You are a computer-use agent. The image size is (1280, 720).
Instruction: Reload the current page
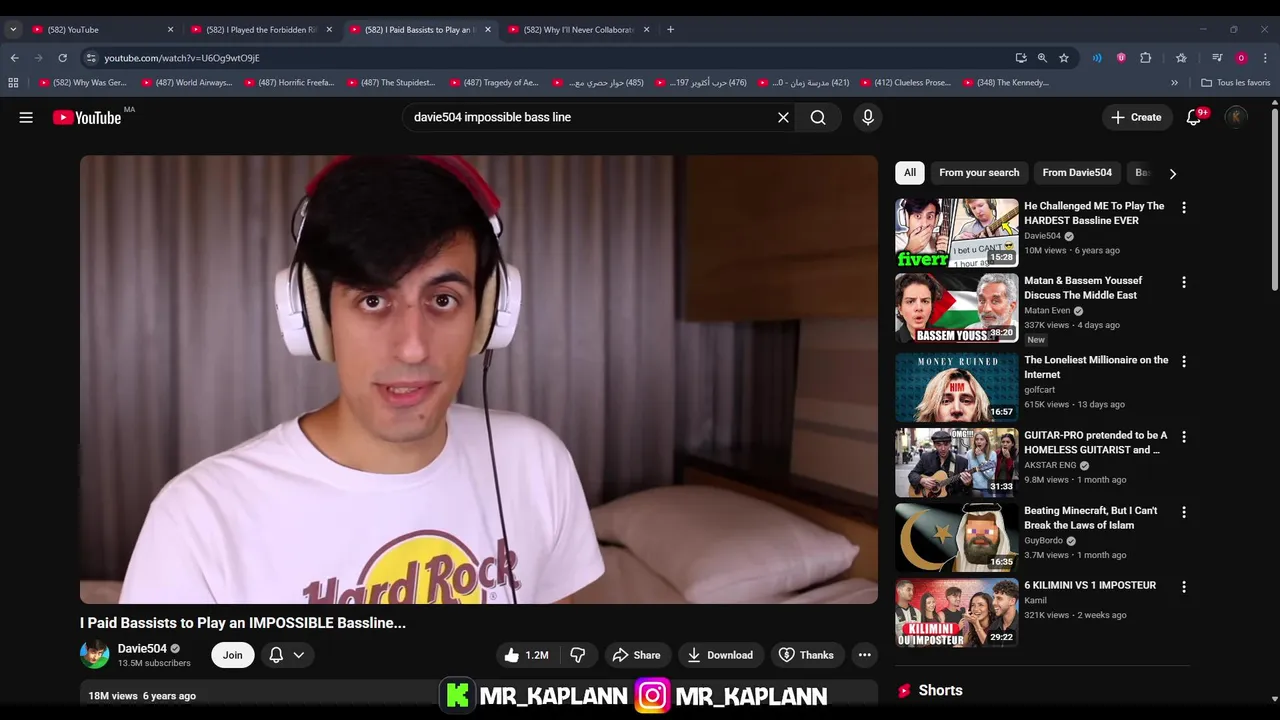[x=62, y=58]
